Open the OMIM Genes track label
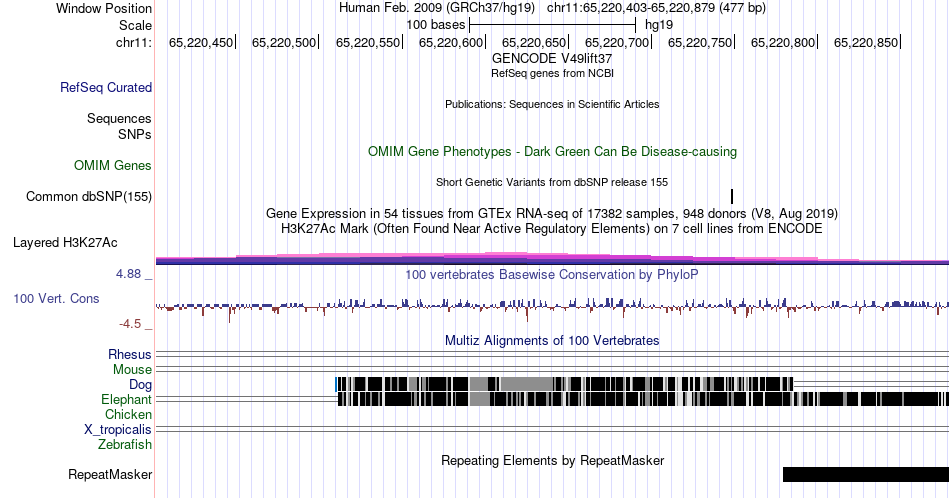The image size is (950, 498). click(113, 165)
